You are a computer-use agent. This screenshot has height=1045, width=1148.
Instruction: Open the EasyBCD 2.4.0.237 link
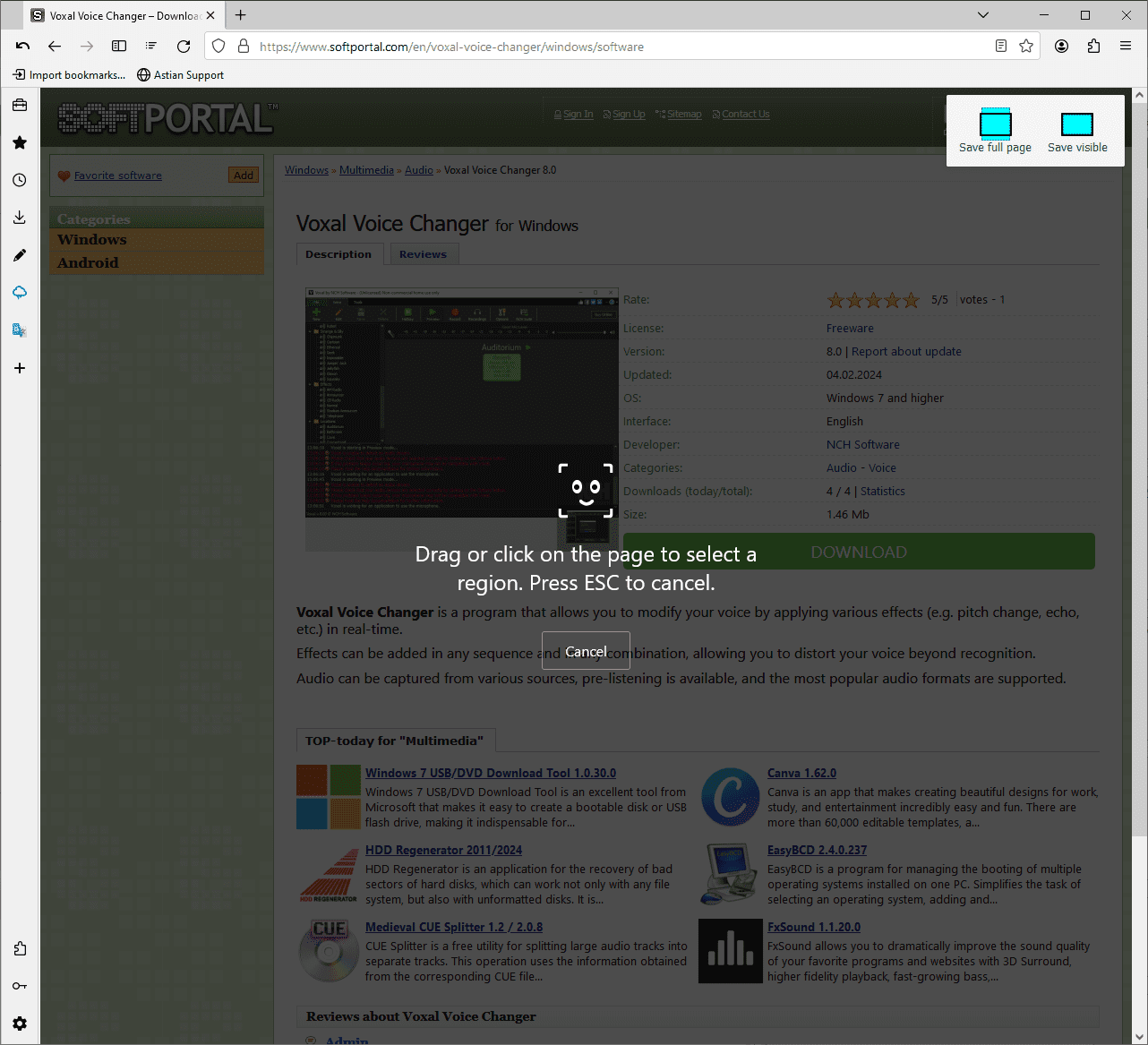(817, 851)
